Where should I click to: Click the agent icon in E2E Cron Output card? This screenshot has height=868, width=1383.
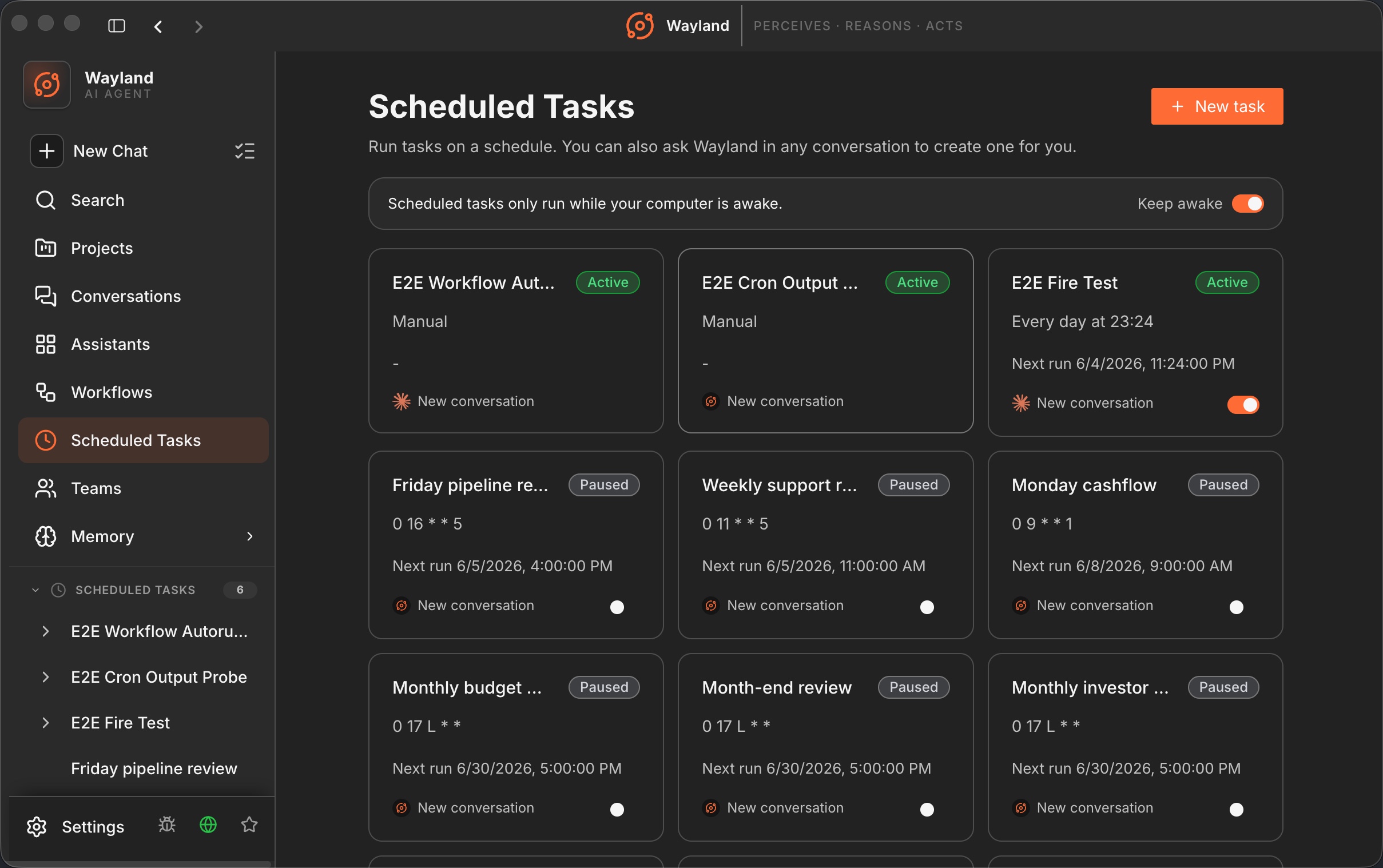click(711, 401)
